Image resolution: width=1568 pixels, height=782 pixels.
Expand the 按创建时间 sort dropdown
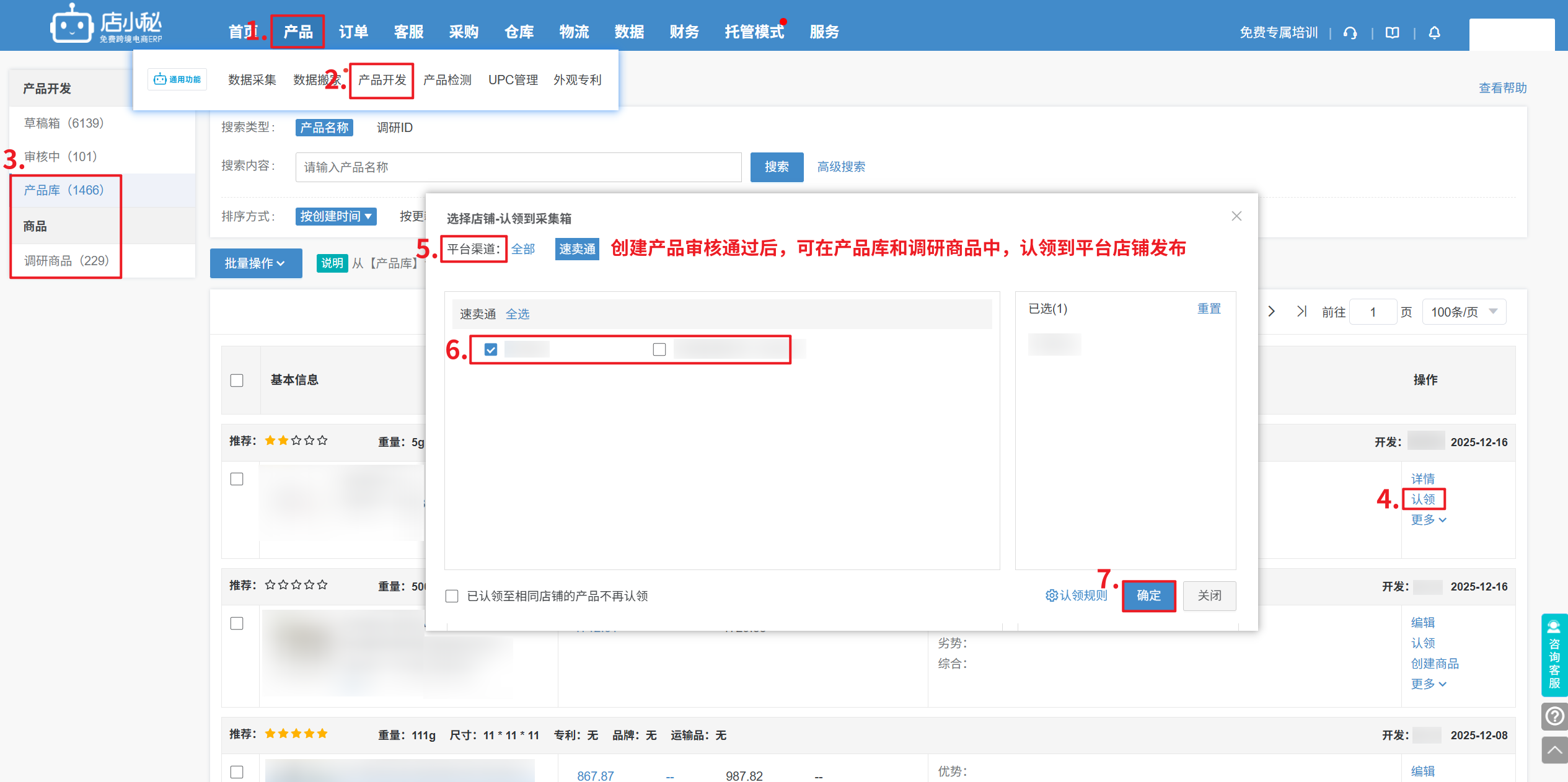pyautogui.click(x=336, y=216)
